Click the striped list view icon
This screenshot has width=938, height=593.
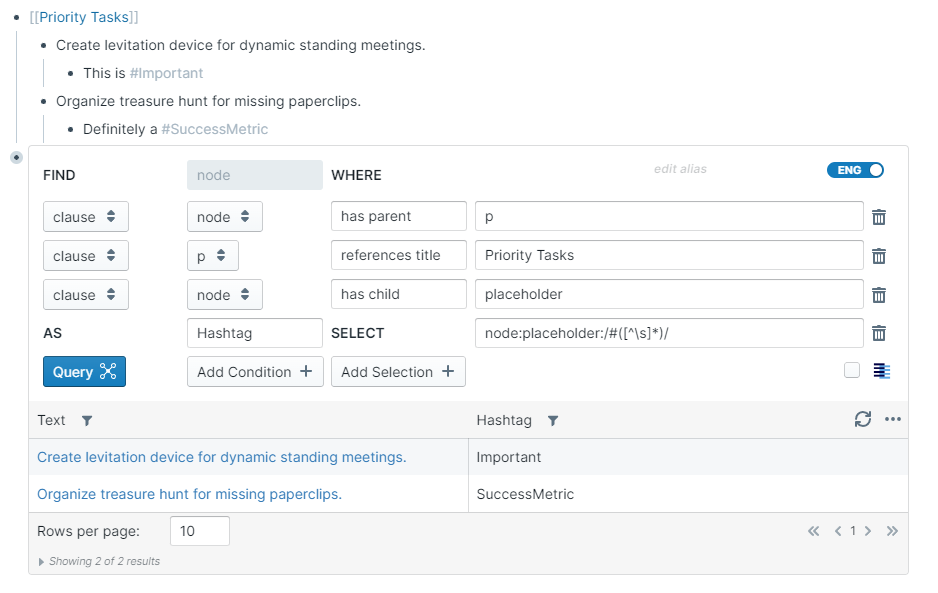[x=881, y=371]
